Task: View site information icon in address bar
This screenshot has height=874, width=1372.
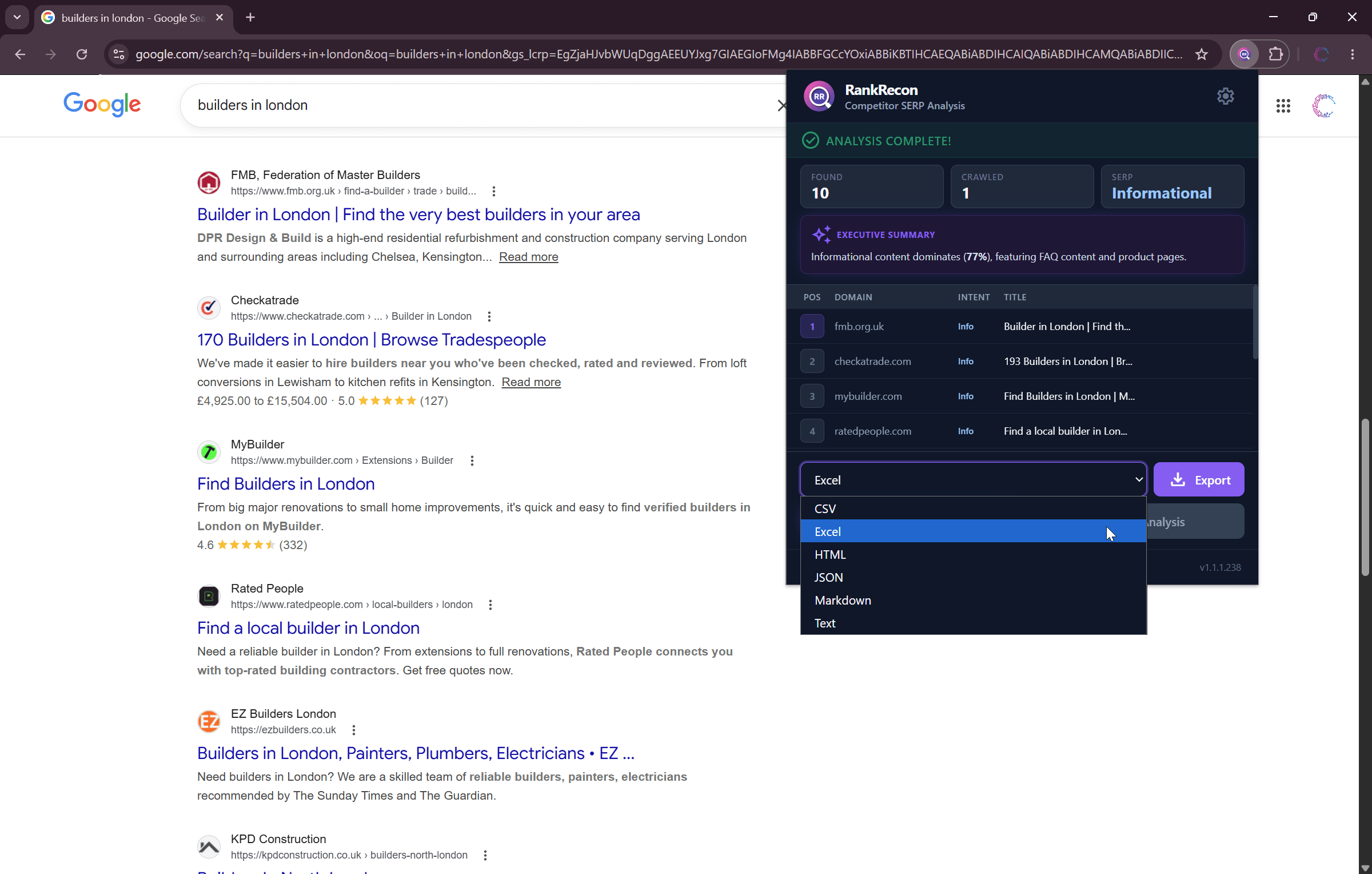Action: pos(119,54)
